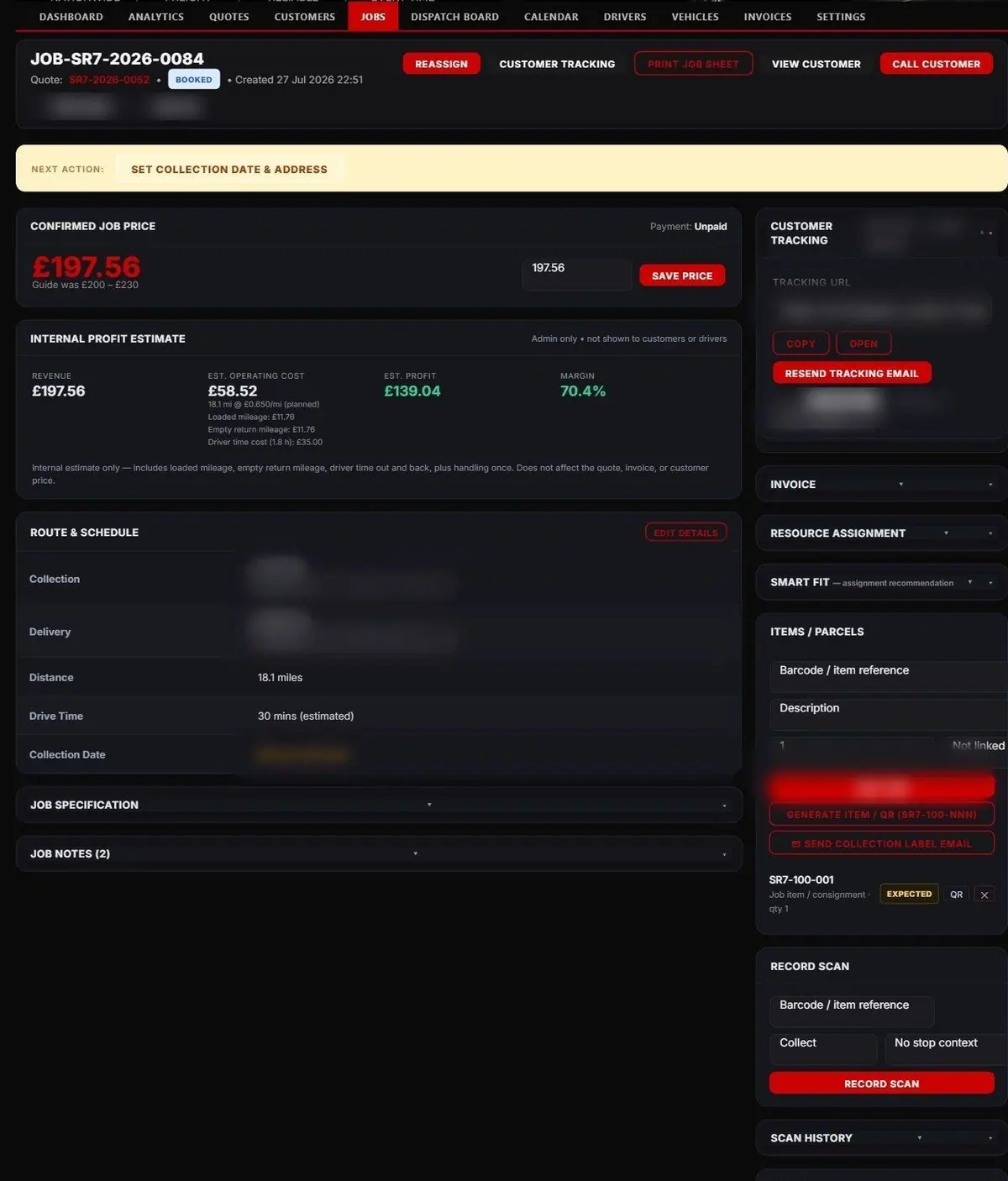
Task: Click the £139.04 estimated profit value
Action: click(412, 391)
